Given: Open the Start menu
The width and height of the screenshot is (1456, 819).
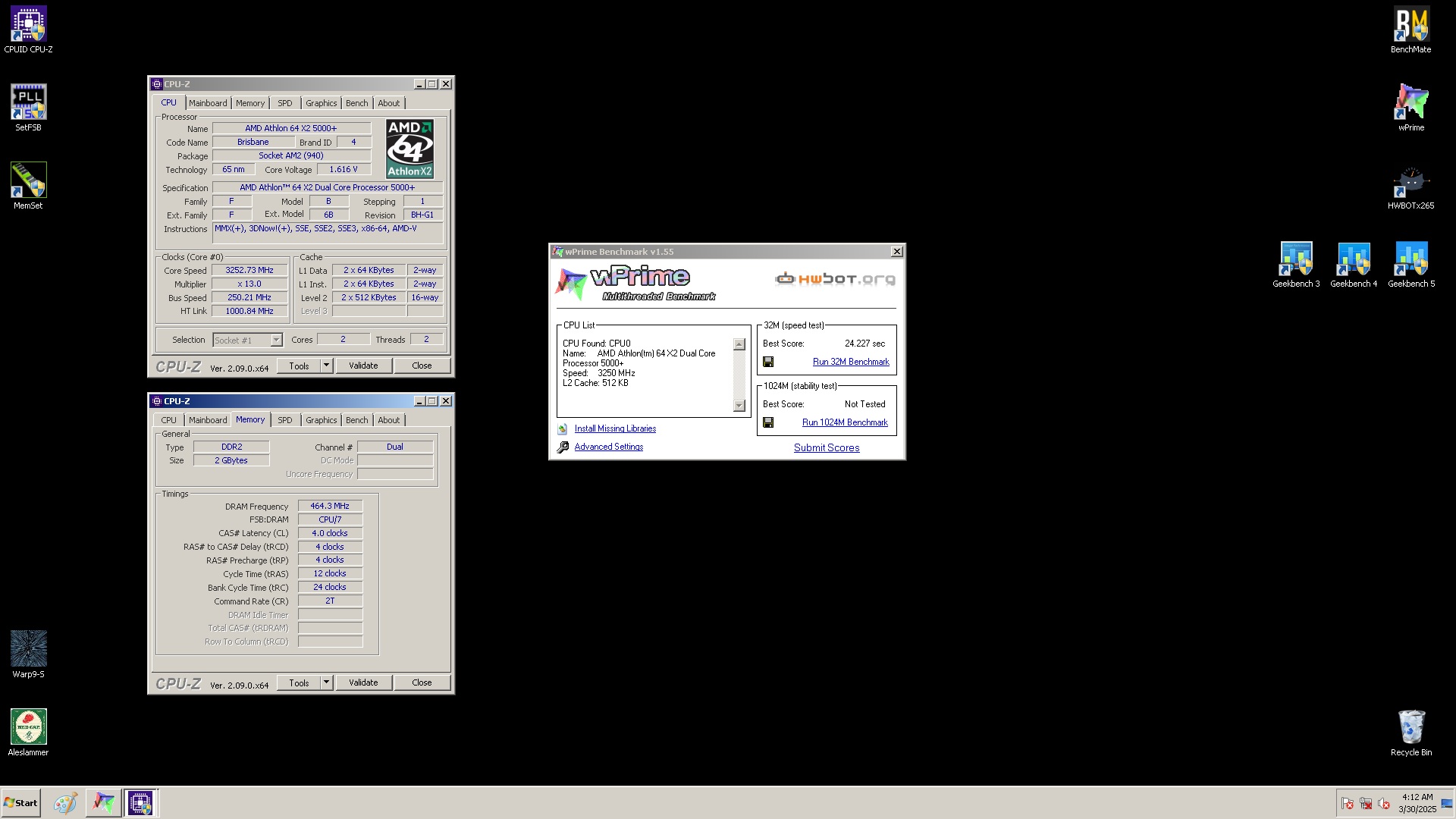Looking at the screenshot, I should point(20,803).
